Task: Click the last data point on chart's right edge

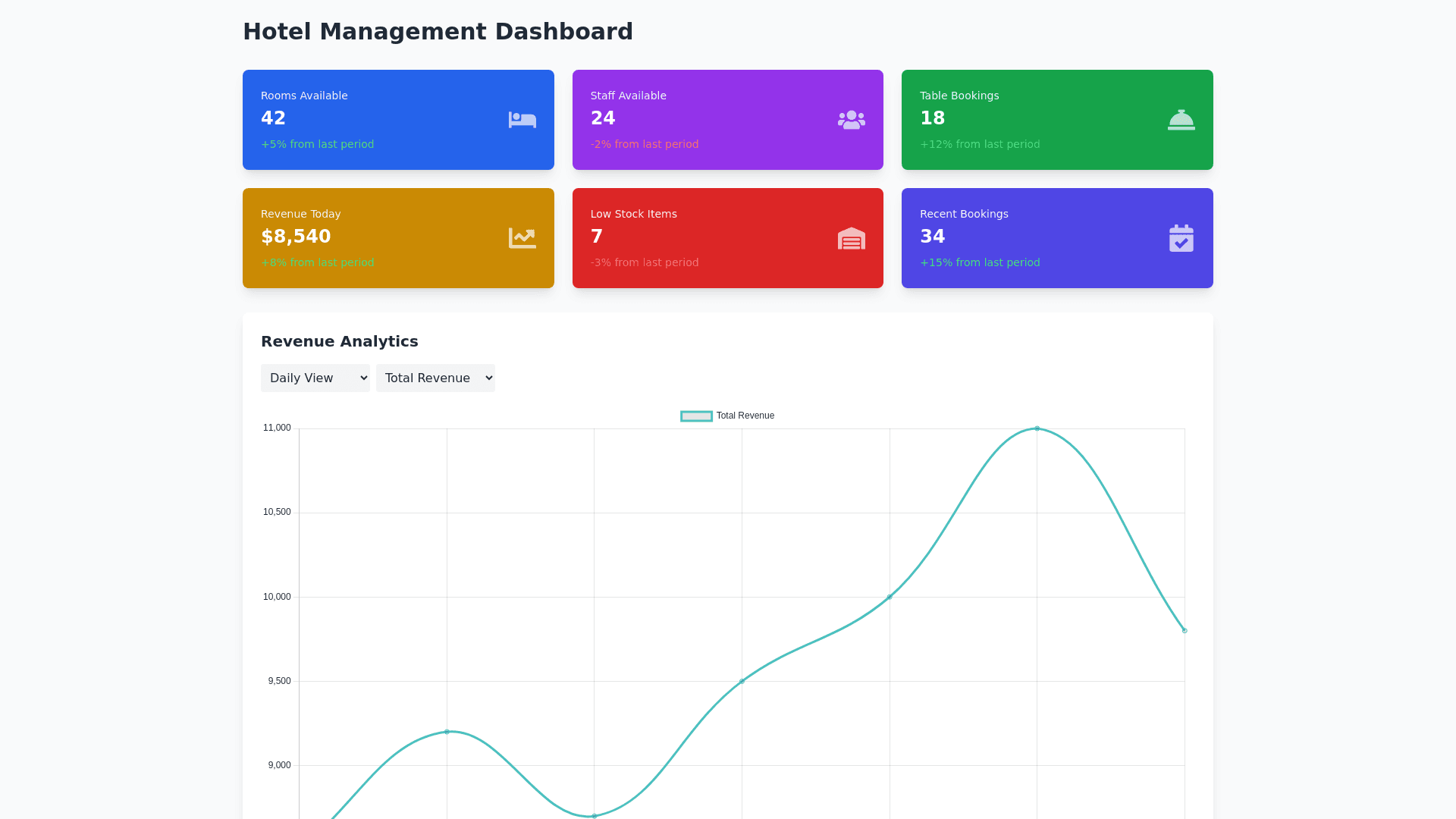Action: (x=1184, y=630)
